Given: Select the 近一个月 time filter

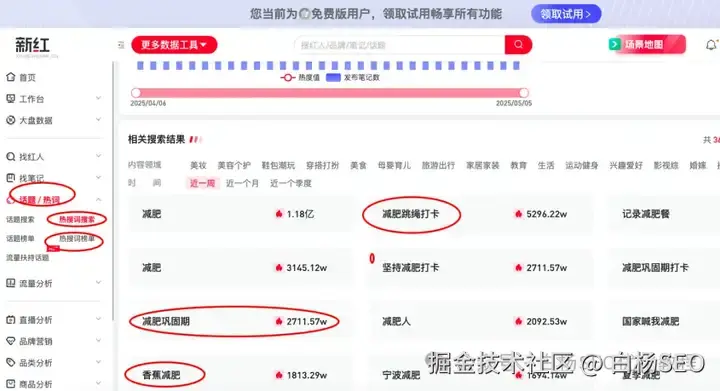Looking at the screenshot, I should [x=242, y=183].
